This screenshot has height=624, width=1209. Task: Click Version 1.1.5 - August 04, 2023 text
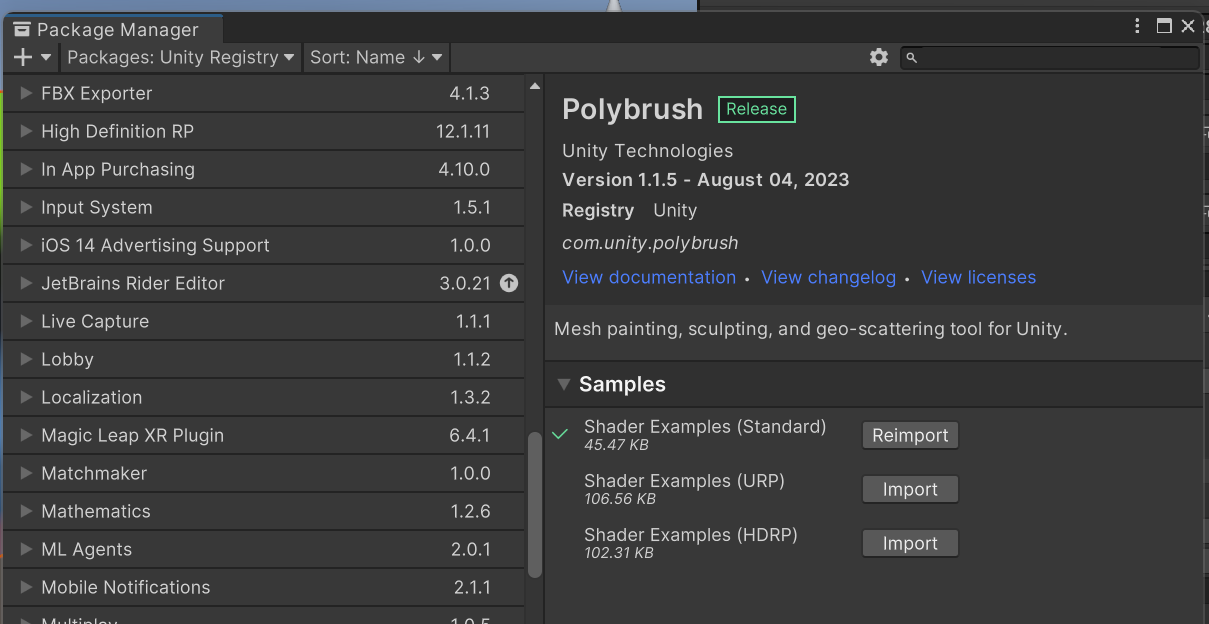coord(705,180)
